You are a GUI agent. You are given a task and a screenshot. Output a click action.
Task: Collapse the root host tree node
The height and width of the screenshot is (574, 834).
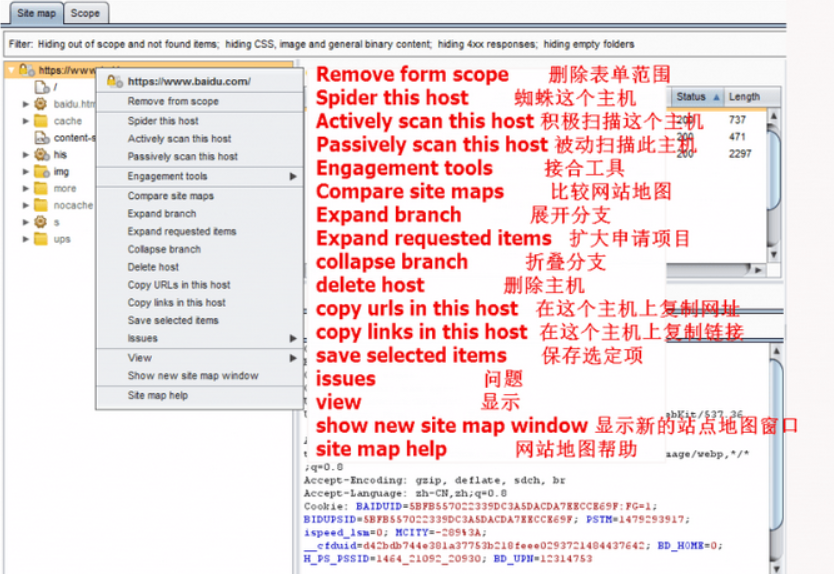(x=11, y=70)
